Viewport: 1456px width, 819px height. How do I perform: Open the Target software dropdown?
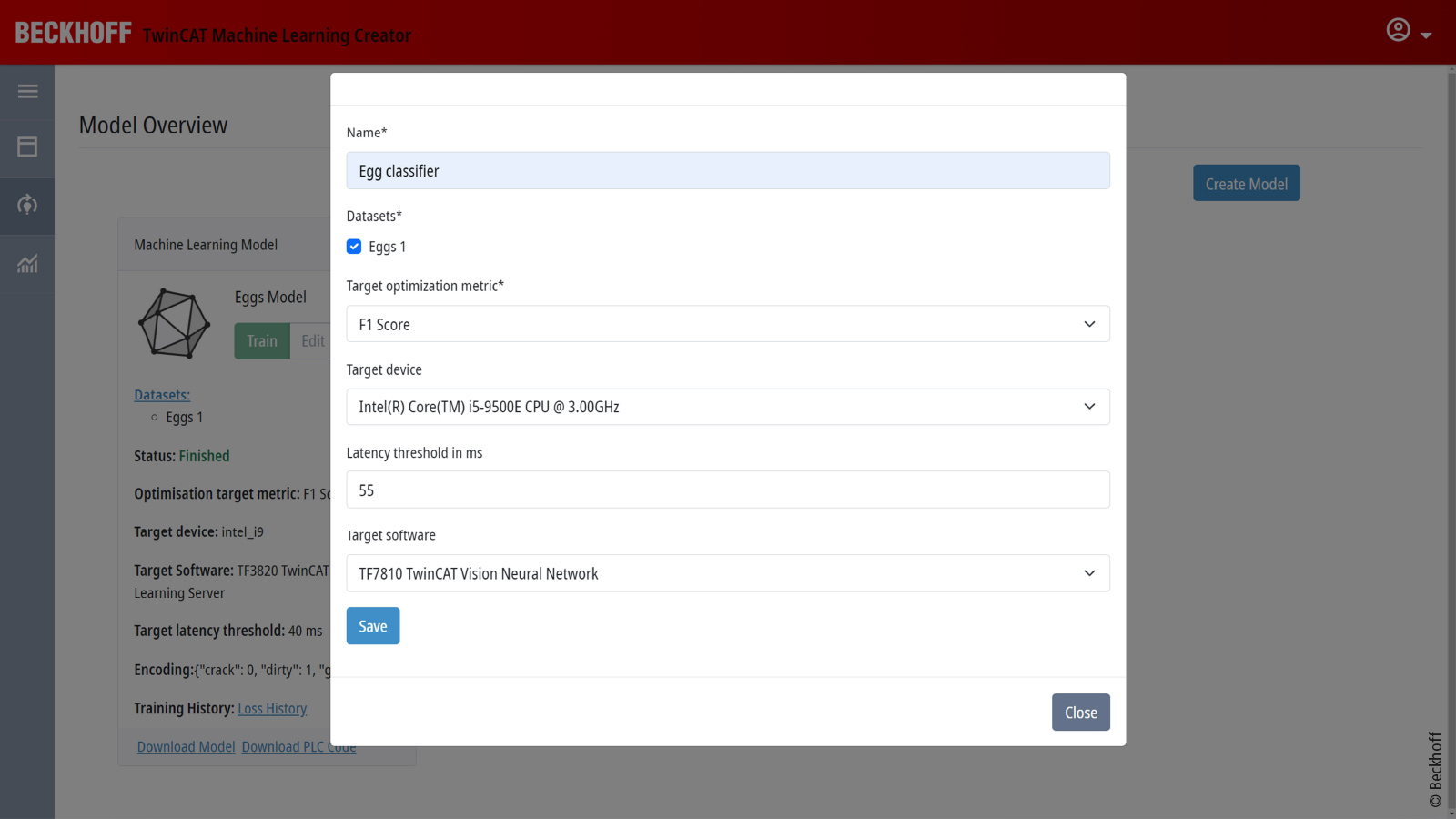727,573
